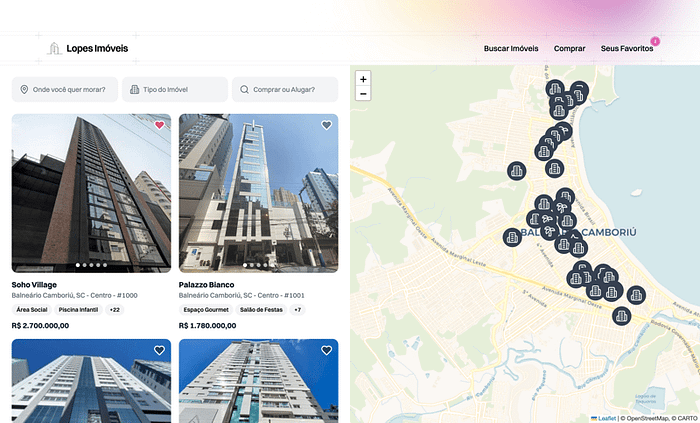Click the isolated building marker west of the northern cluster
The height and width of the screenshot is (423, 700).
click(517, 171)
